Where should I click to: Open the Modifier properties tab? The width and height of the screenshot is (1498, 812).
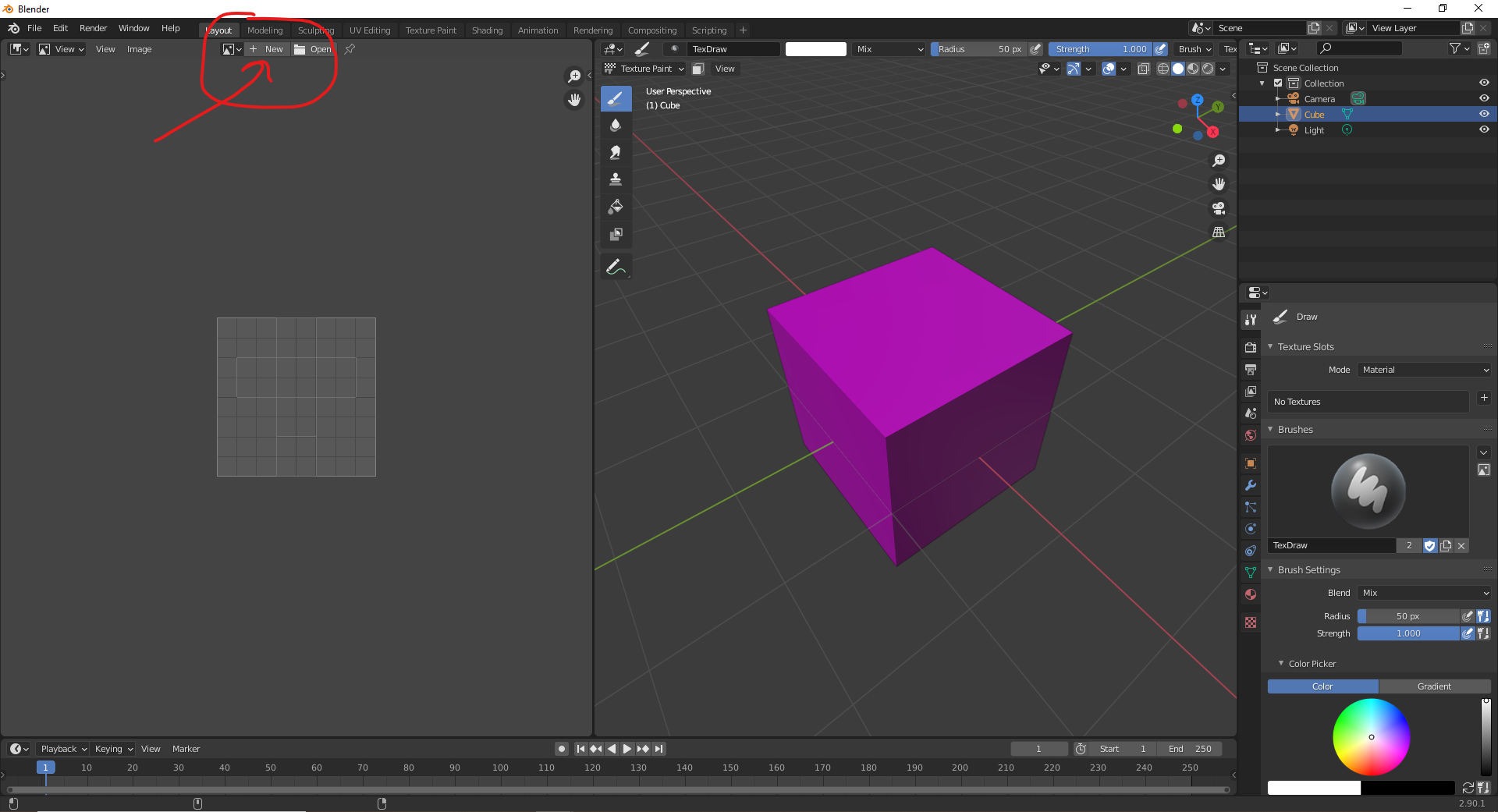(x=1251, y=485)
